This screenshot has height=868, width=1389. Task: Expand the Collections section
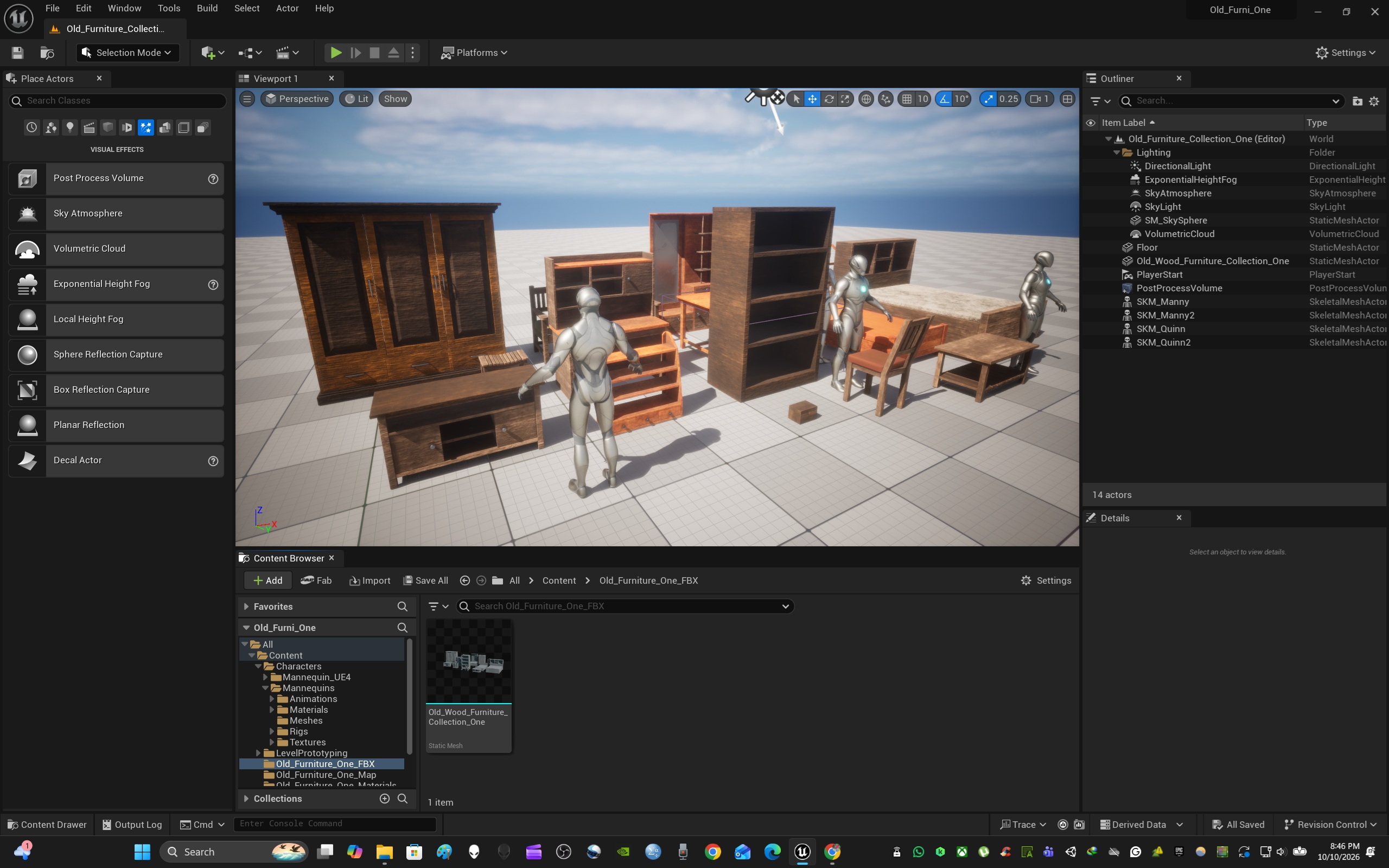(x=246, y=799)
